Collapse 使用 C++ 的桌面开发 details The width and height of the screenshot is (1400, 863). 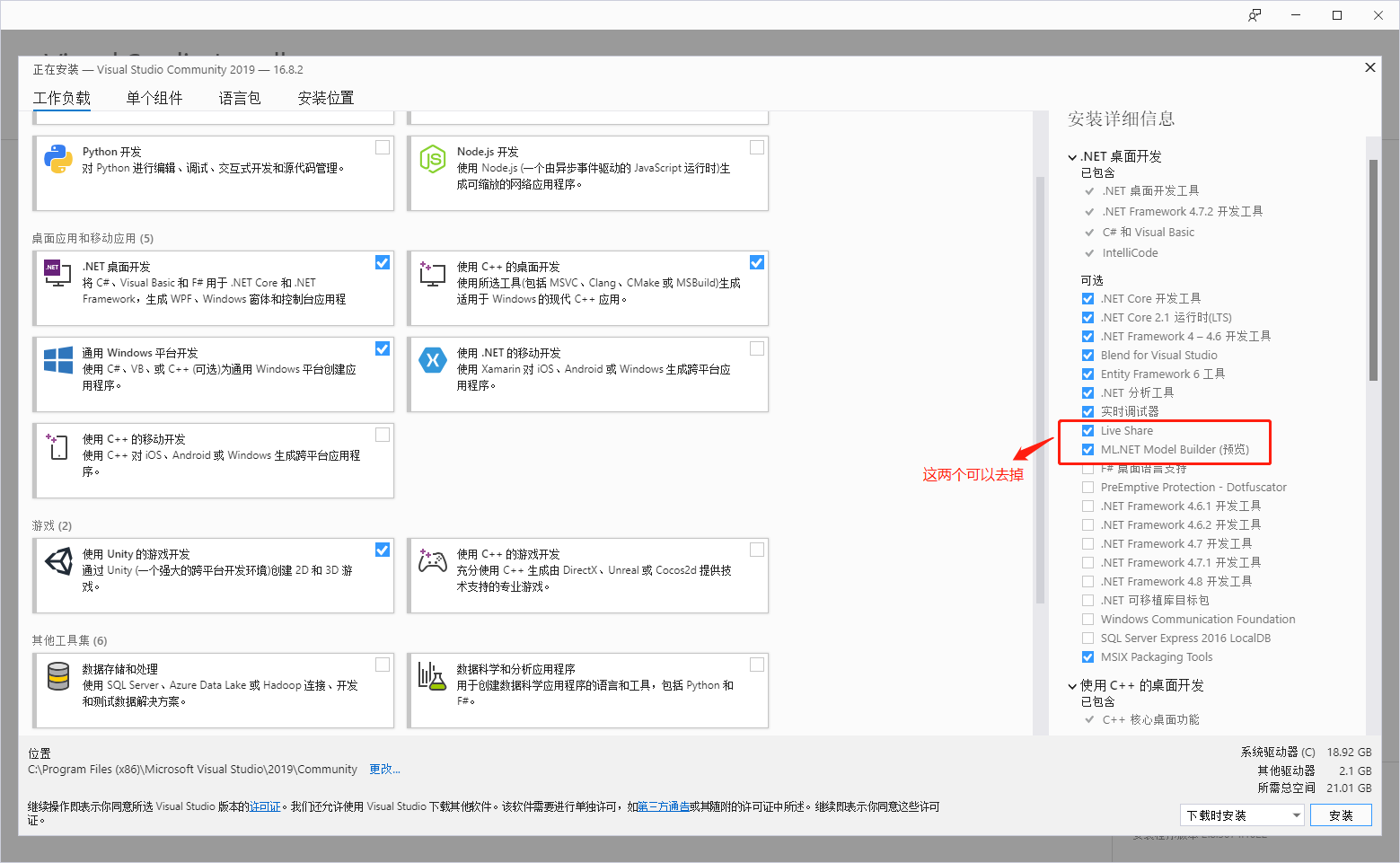point(1072,685)
